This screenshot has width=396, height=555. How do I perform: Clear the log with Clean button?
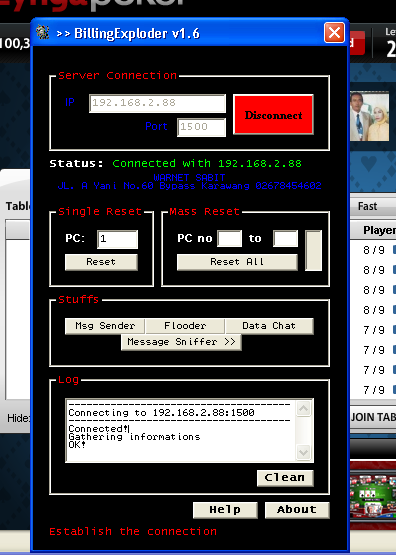[285, 478]
